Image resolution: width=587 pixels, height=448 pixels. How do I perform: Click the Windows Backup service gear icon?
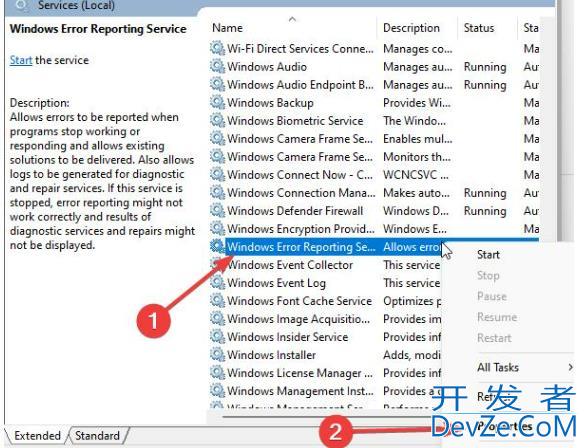click(x=217, y=102)
